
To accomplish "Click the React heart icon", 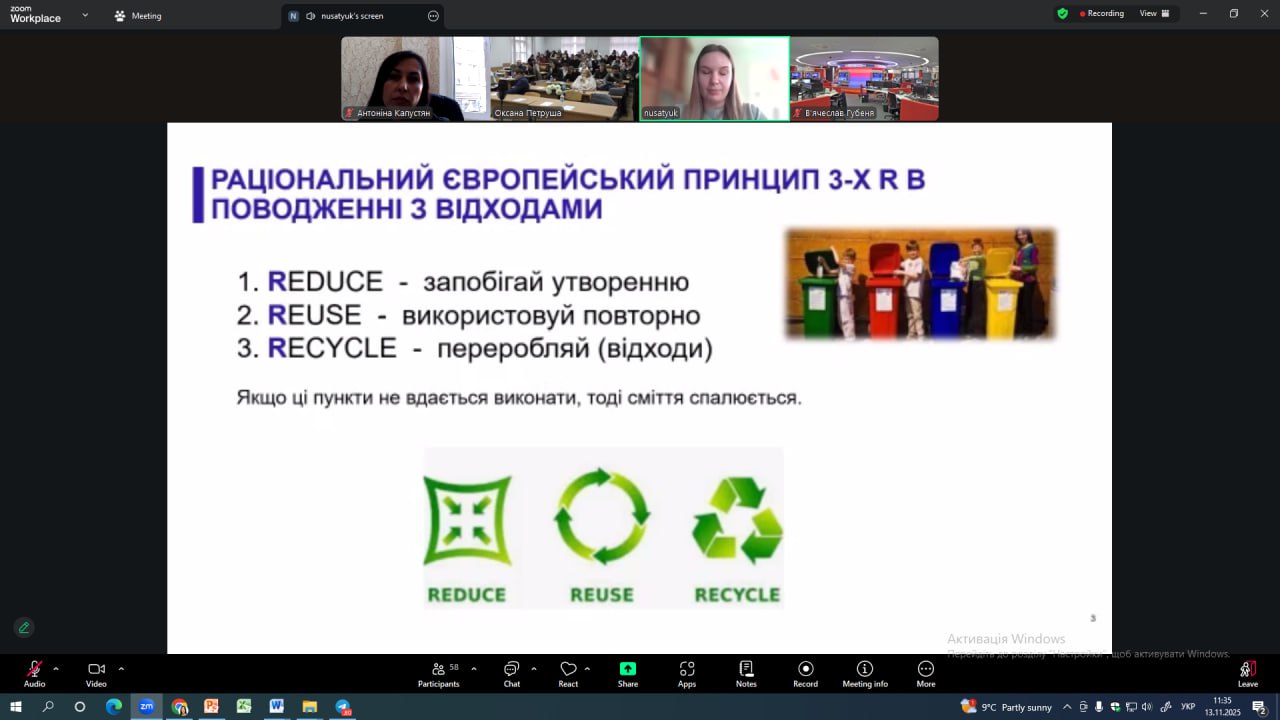I will click(x=568, y=670).
